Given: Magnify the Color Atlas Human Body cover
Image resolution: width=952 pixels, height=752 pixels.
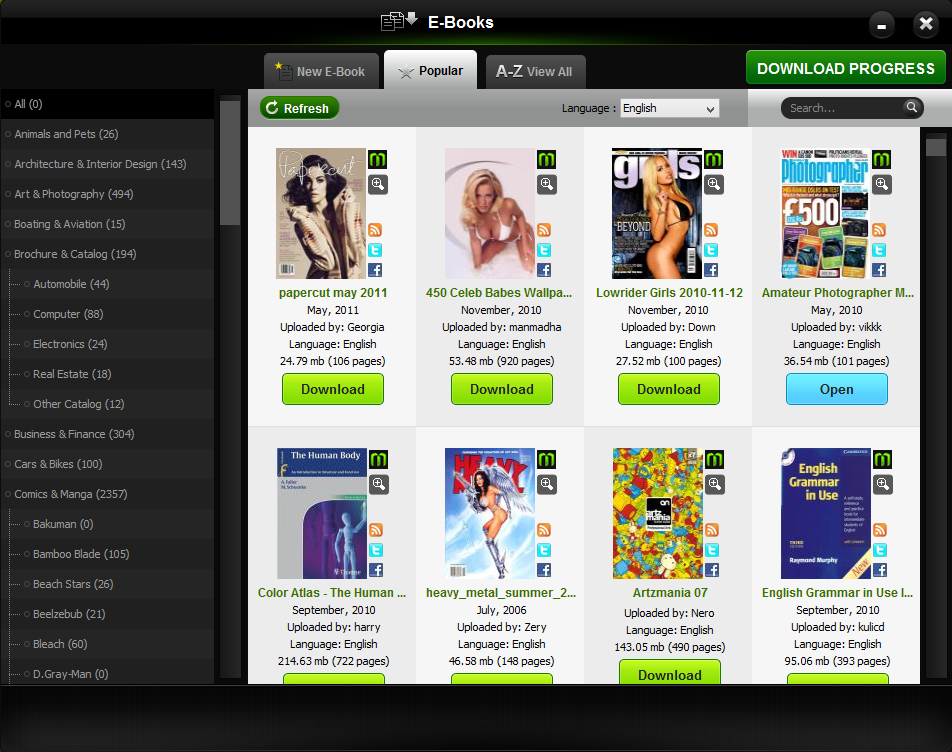Looking at the screenshot, I should tap(379, 484).
